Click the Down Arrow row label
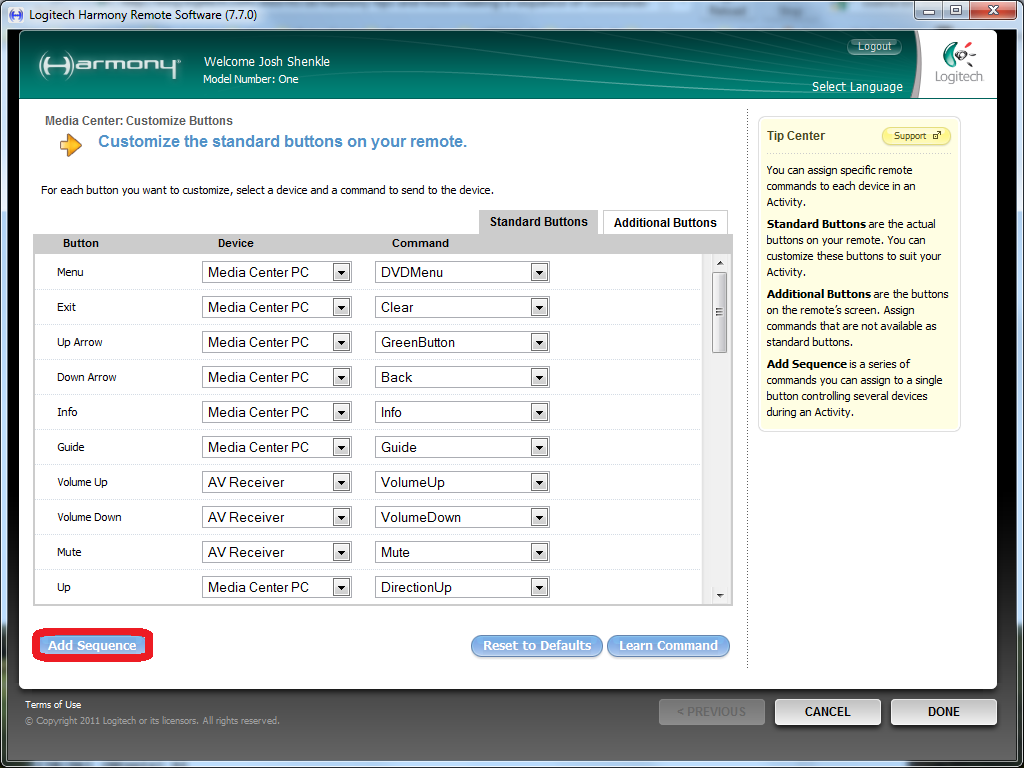 click(87, 377)
